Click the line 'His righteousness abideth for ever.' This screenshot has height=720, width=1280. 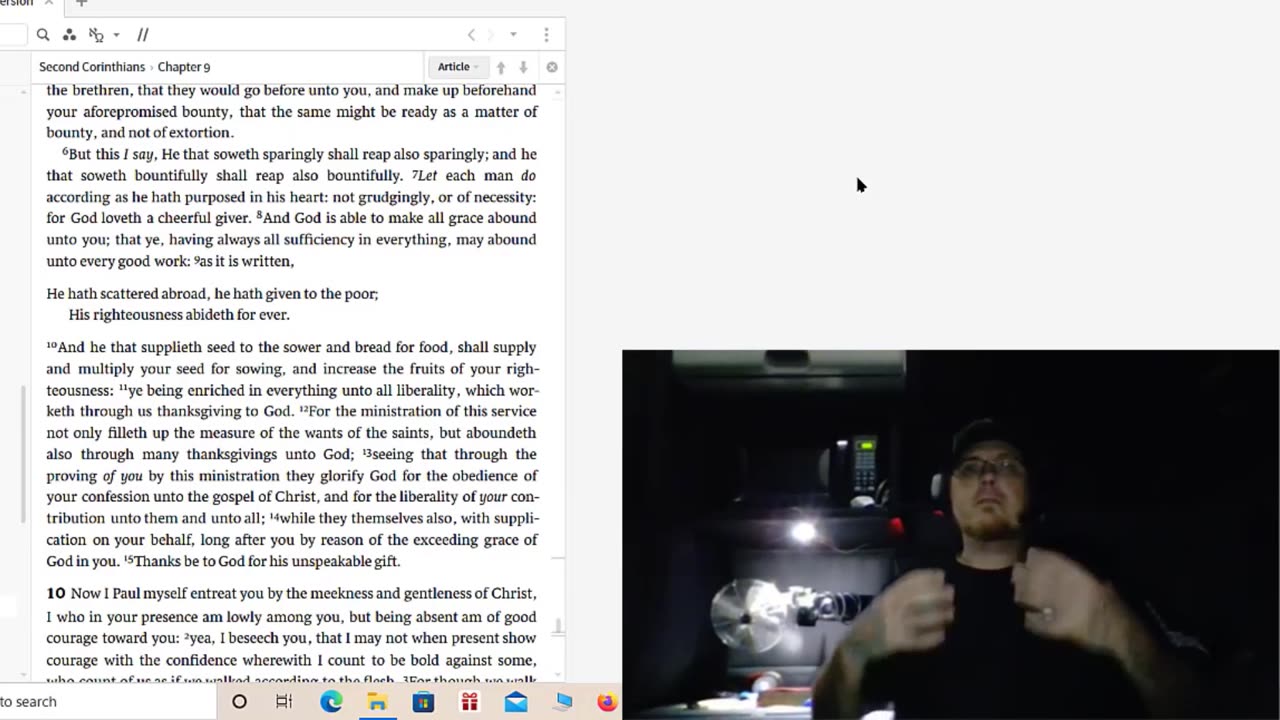(179, 315)
